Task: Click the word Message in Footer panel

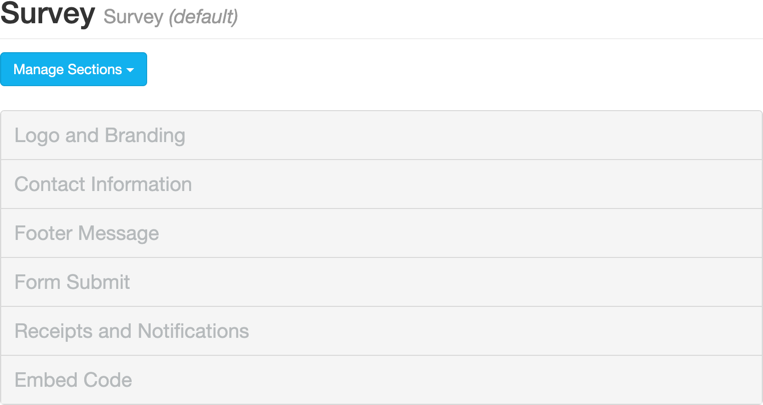Action: (x=118, y=234)
